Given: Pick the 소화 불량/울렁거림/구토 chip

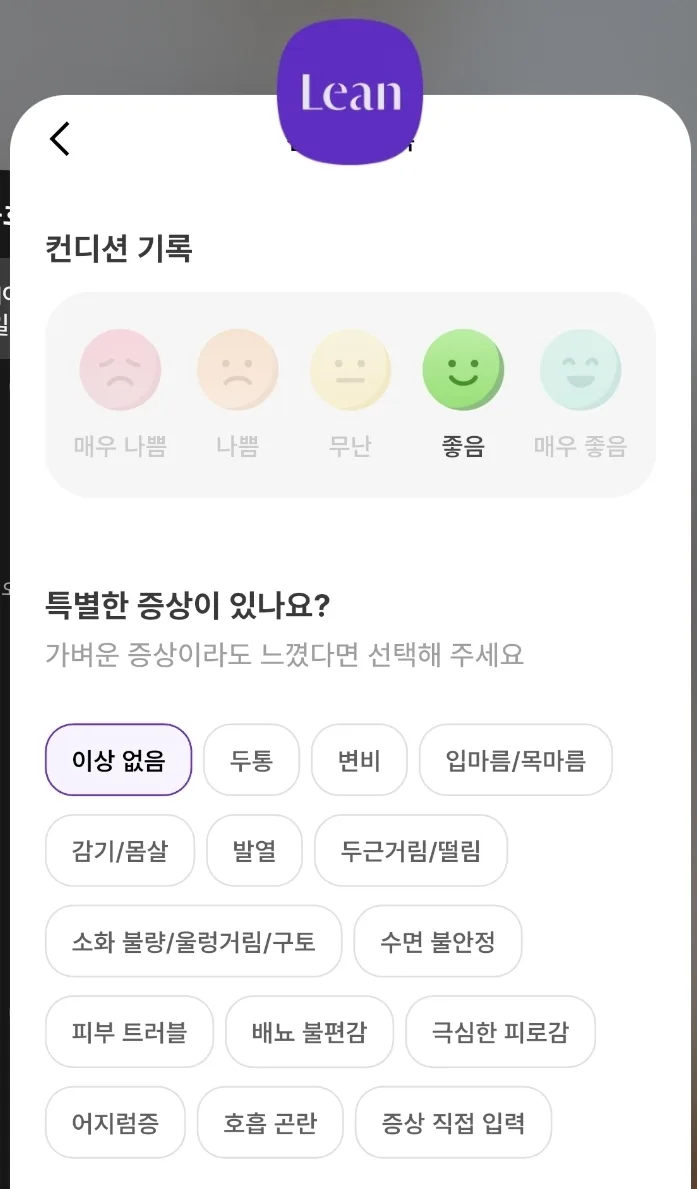Looking at the screenshot, I should pos(193,941).
